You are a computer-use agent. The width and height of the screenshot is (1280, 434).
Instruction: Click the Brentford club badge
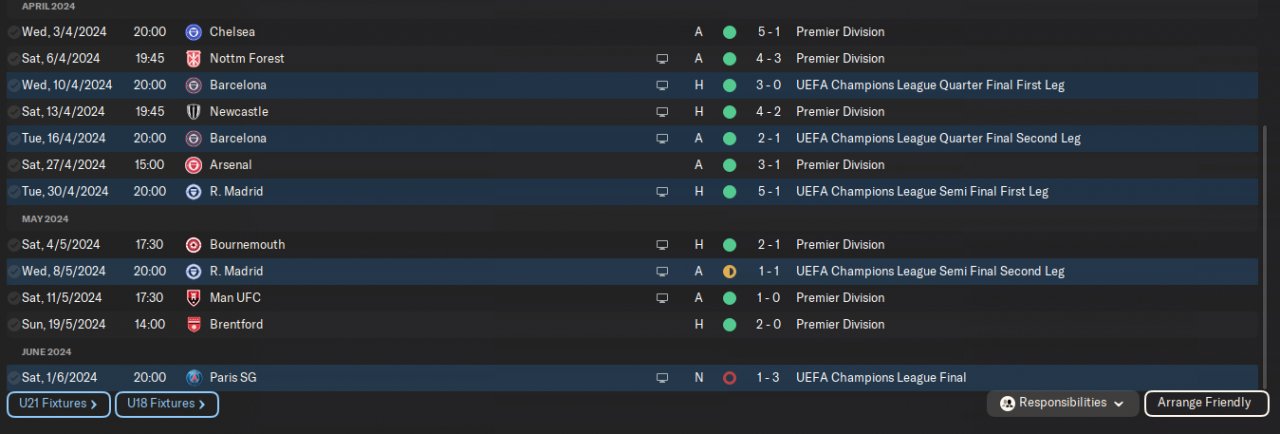(x=194, y=325)
